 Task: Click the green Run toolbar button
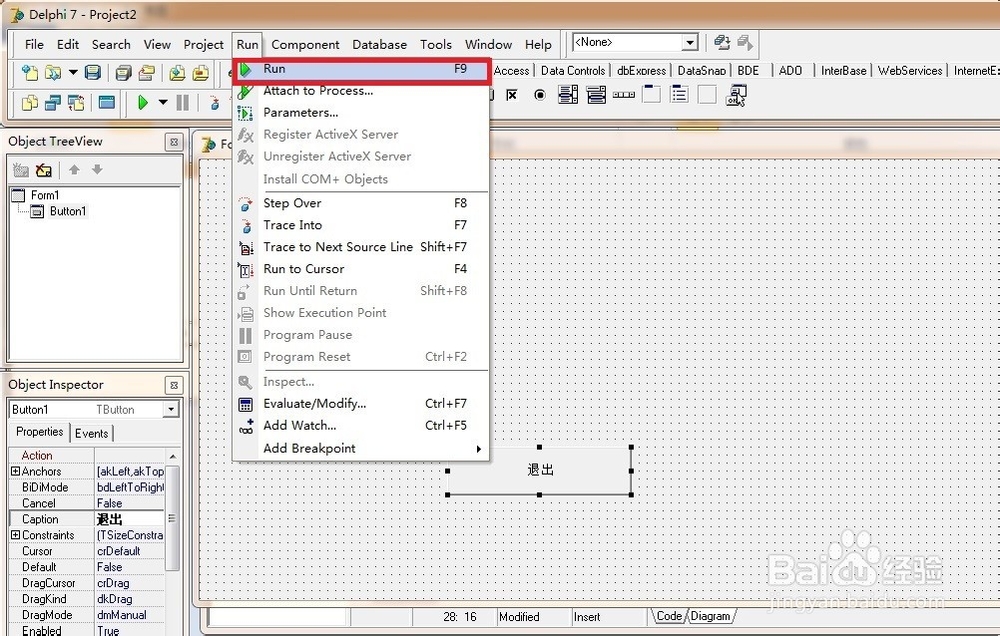(143, 102)
